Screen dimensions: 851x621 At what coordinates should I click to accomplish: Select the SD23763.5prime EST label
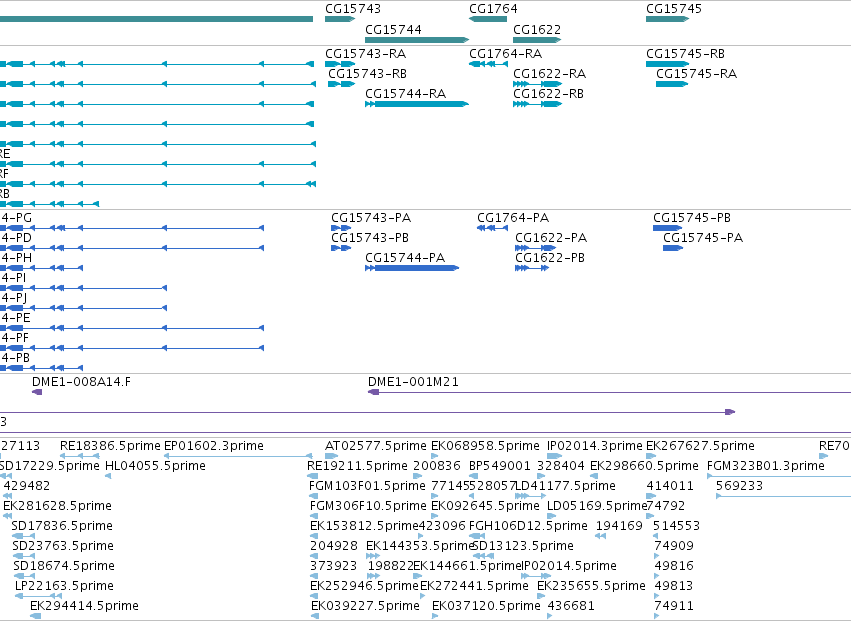click(x=62, y=547)
